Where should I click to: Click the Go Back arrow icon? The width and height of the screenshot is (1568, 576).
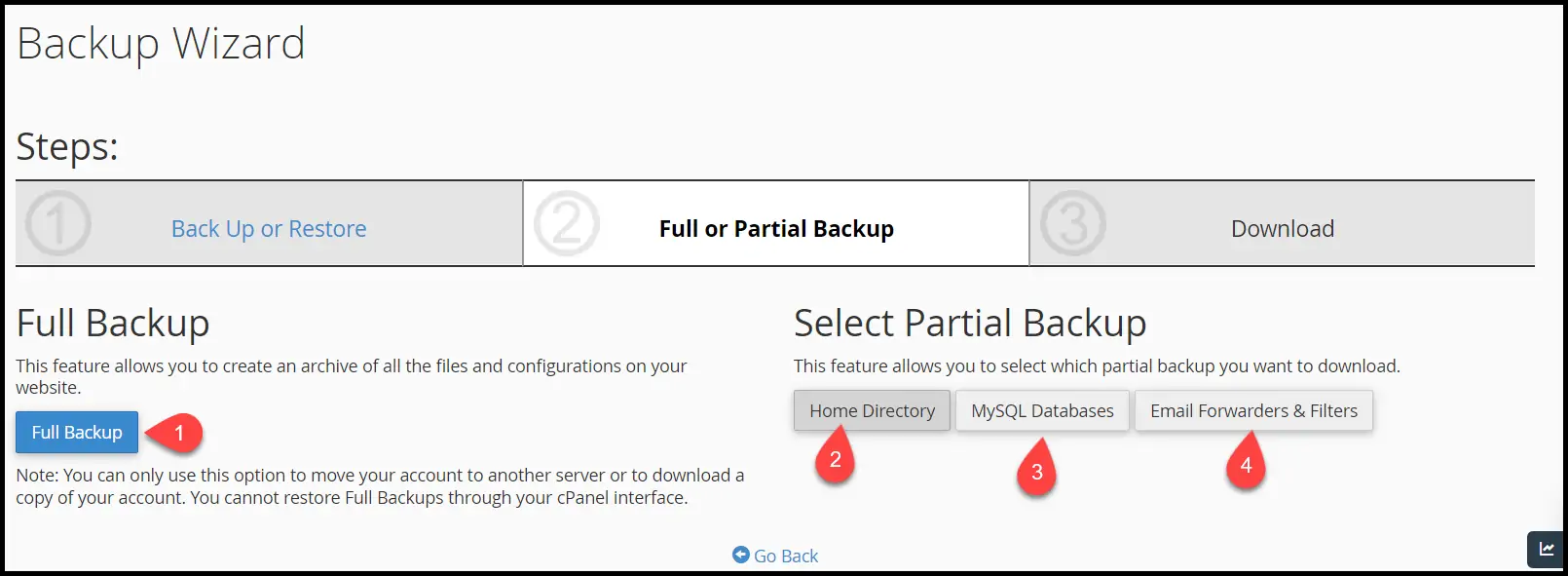741,555
